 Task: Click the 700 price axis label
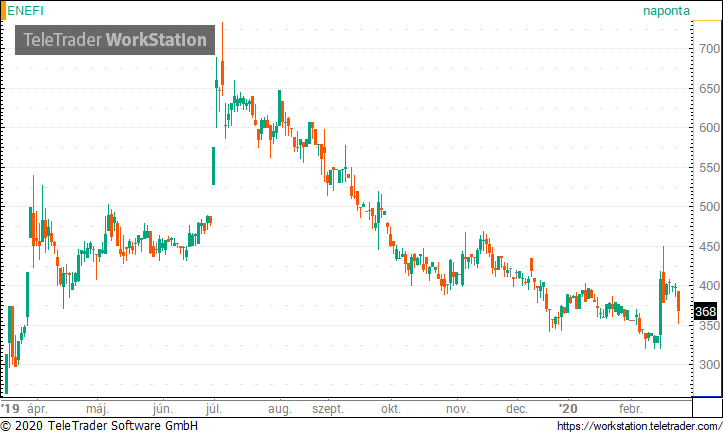(x=709, y=48)
